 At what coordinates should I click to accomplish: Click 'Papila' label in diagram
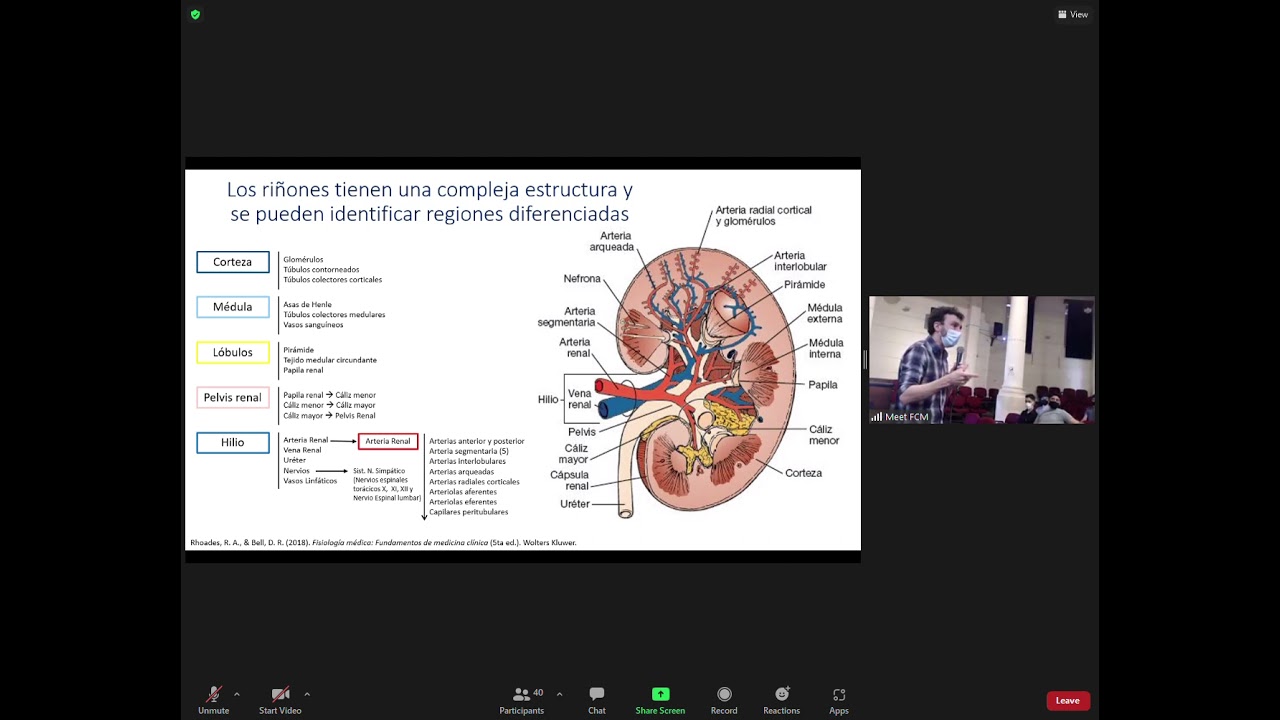(x=823, y=385)
